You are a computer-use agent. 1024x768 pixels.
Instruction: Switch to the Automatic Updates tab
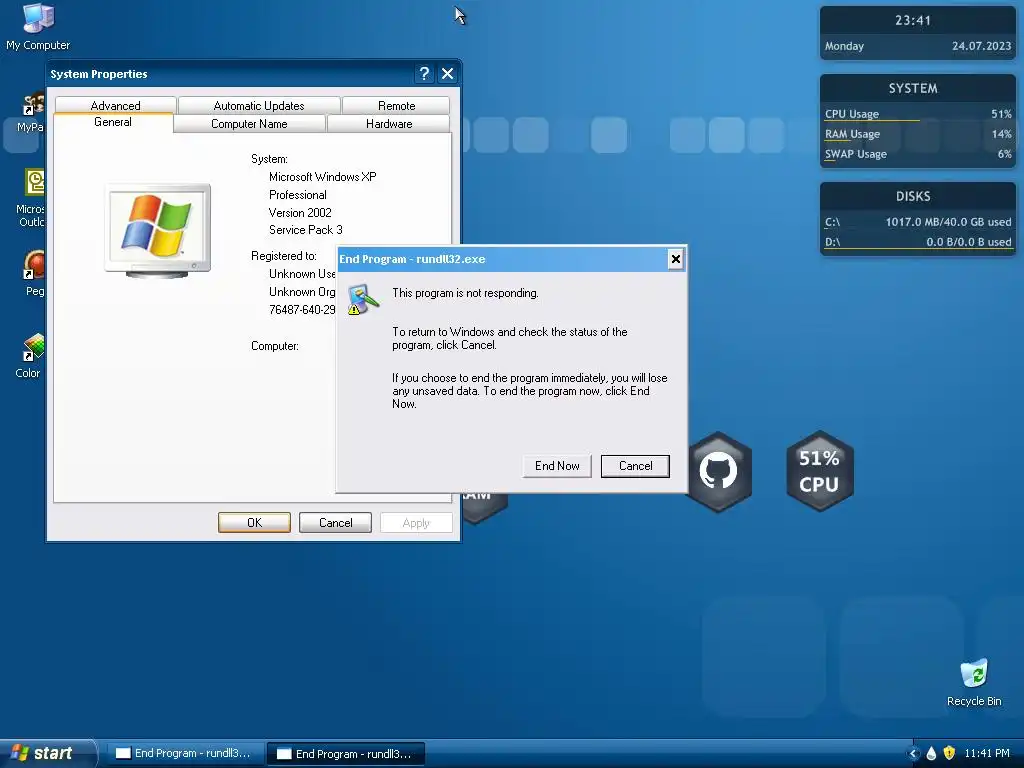coord(259,105)
